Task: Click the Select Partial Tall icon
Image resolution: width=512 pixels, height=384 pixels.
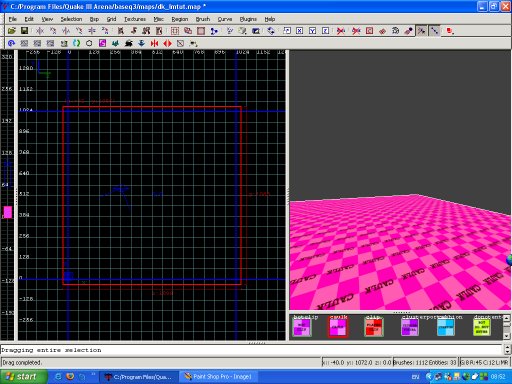Action: pyautogui.click(x=146, y=31)
